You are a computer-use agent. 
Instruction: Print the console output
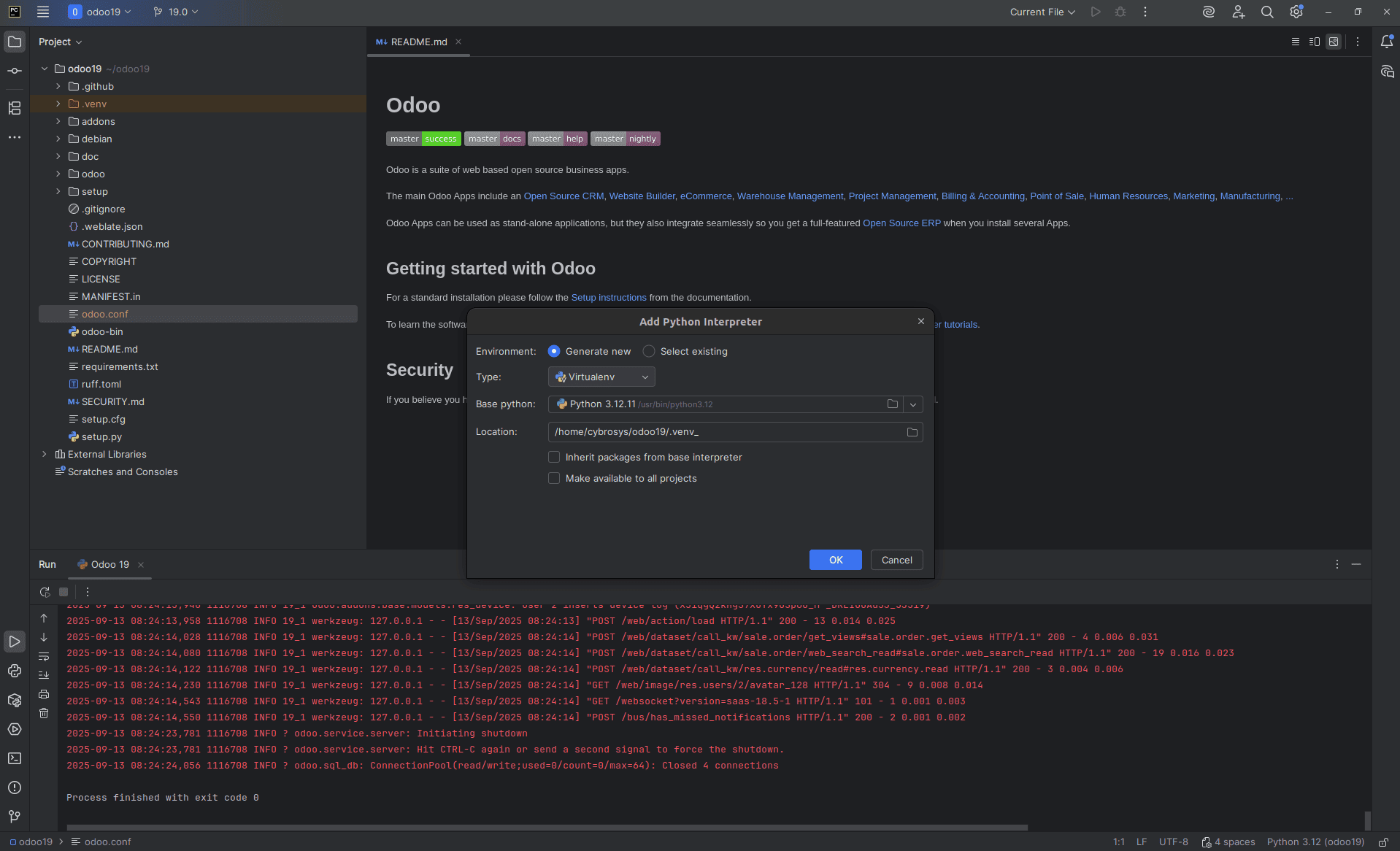tap(44, 694)
